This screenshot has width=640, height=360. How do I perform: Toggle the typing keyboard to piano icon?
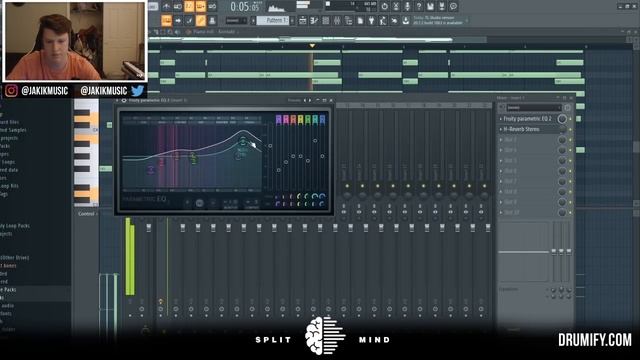click(x=167, y=20)
